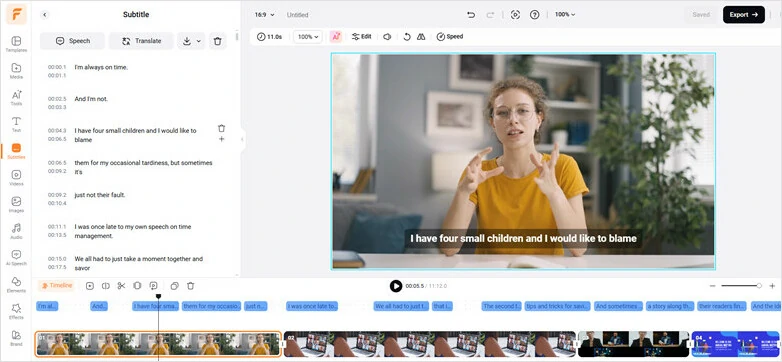This screenshot has width=782, height=362.
Task: Duplicate the clip using the copy icon
Action: [175, 286]
